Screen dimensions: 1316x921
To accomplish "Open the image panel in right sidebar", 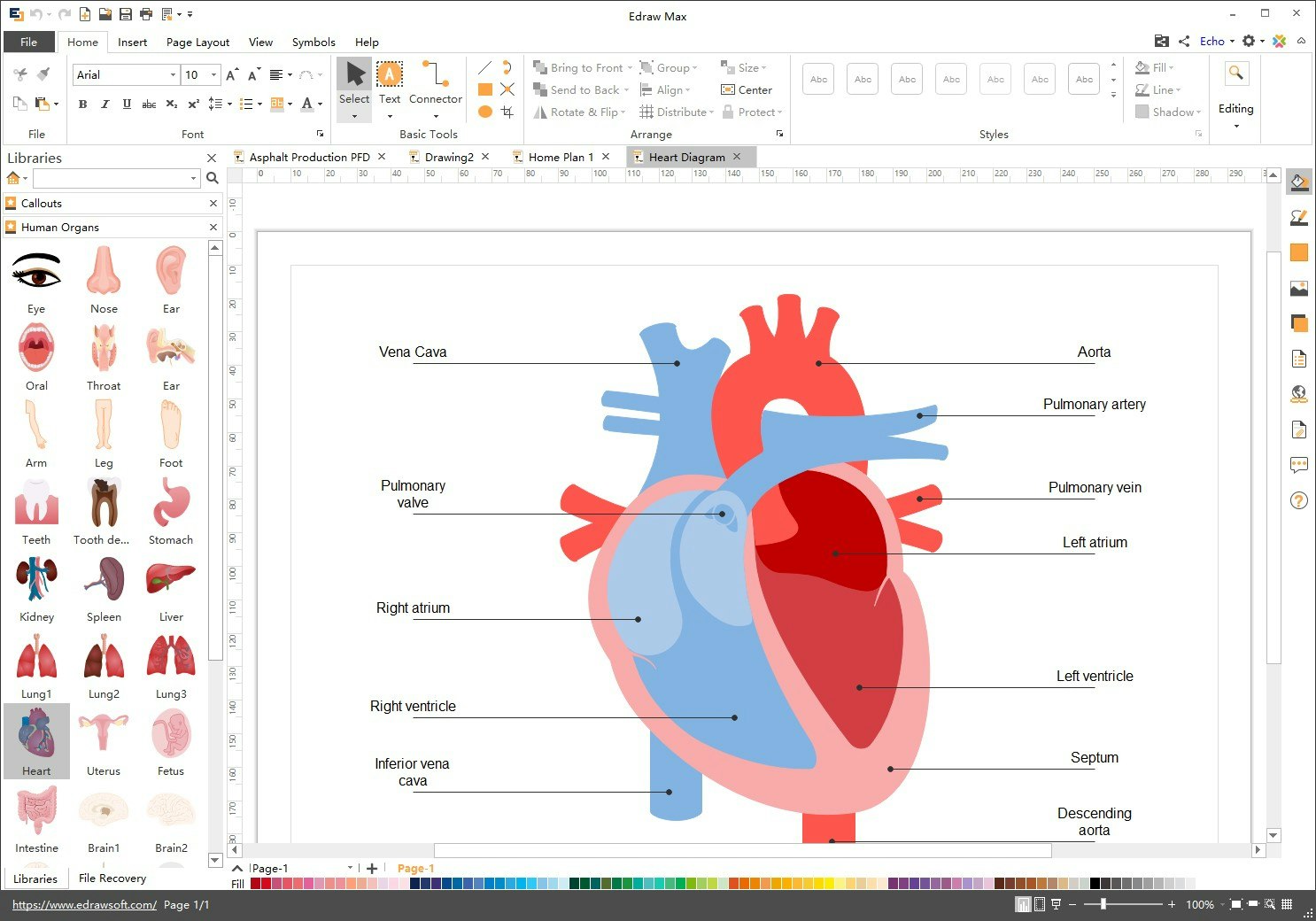I will pyautogui.click(x=1299, y=289).
